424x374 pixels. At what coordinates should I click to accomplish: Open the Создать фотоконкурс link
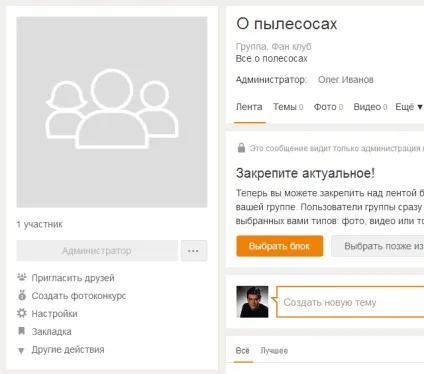tap(79, 296)
